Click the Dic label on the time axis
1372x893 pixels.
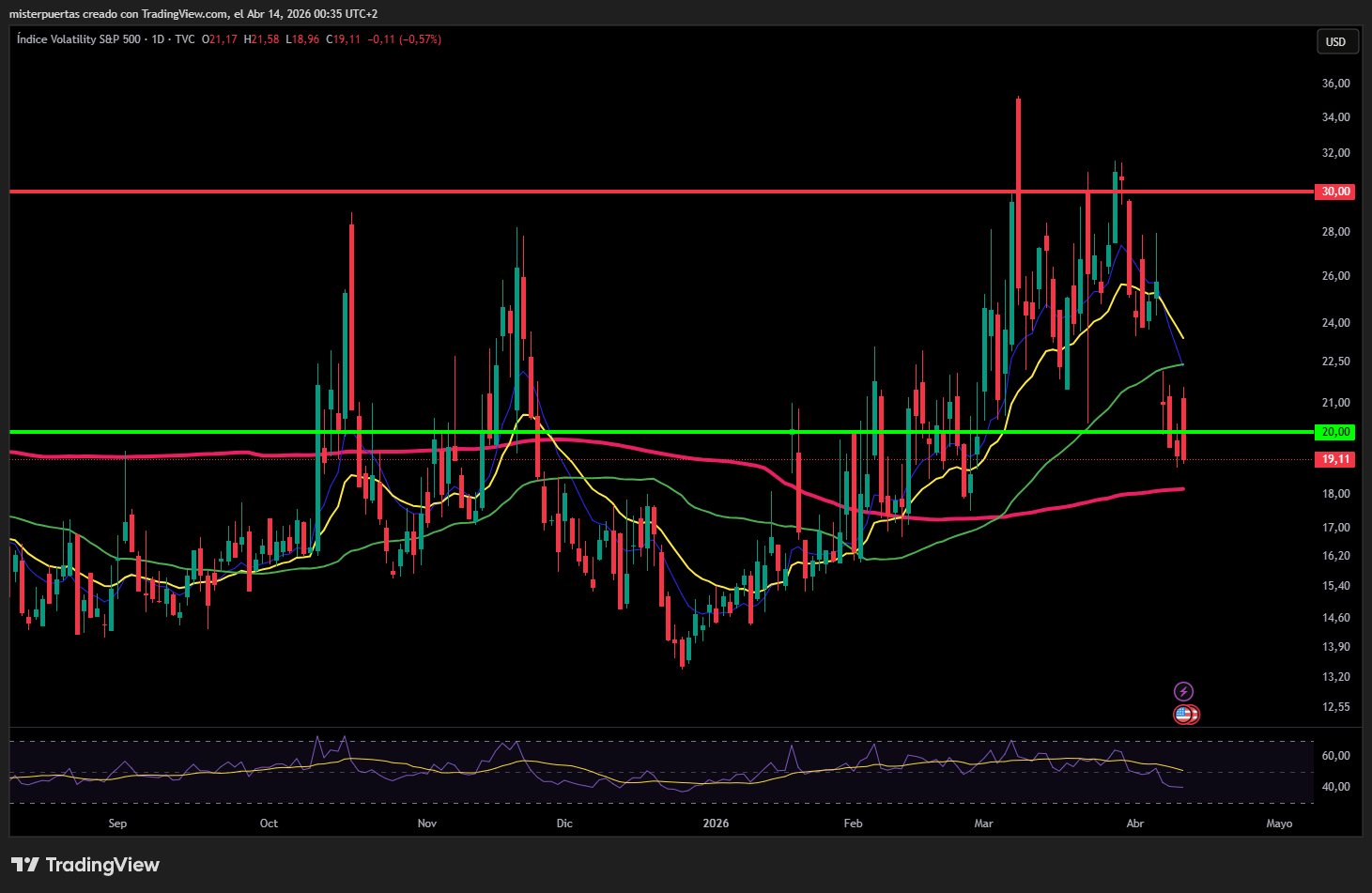point(564,824)
